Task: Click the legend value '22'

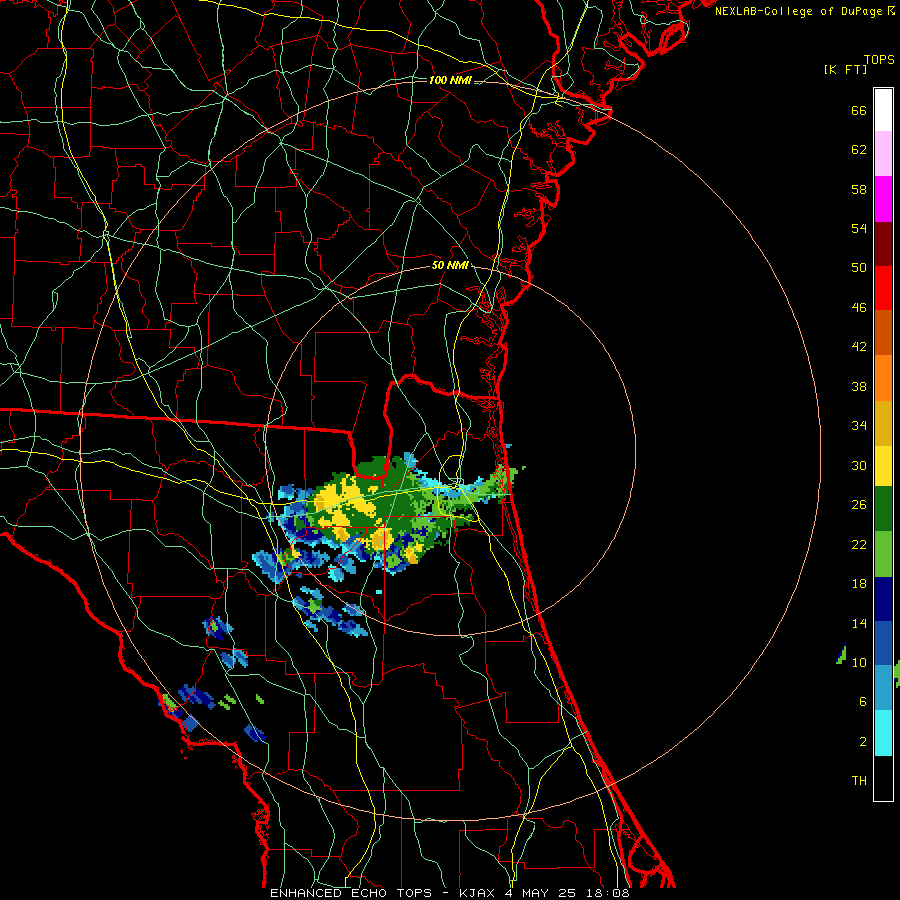Action: pos(859,544)
